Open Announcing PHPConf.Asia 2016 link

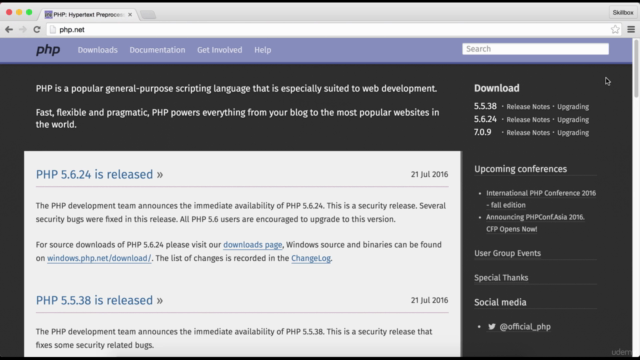click(535, 223)
